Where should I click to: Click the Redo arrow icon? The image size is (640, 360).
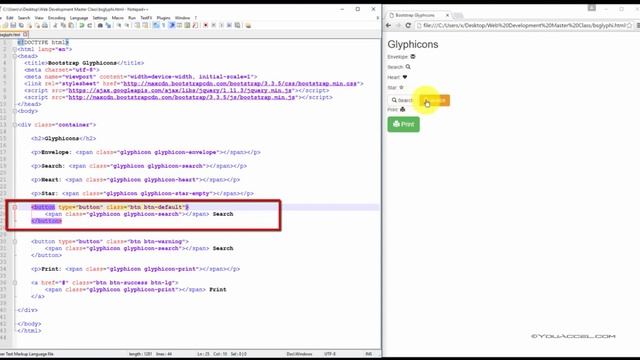pos(90,25)
